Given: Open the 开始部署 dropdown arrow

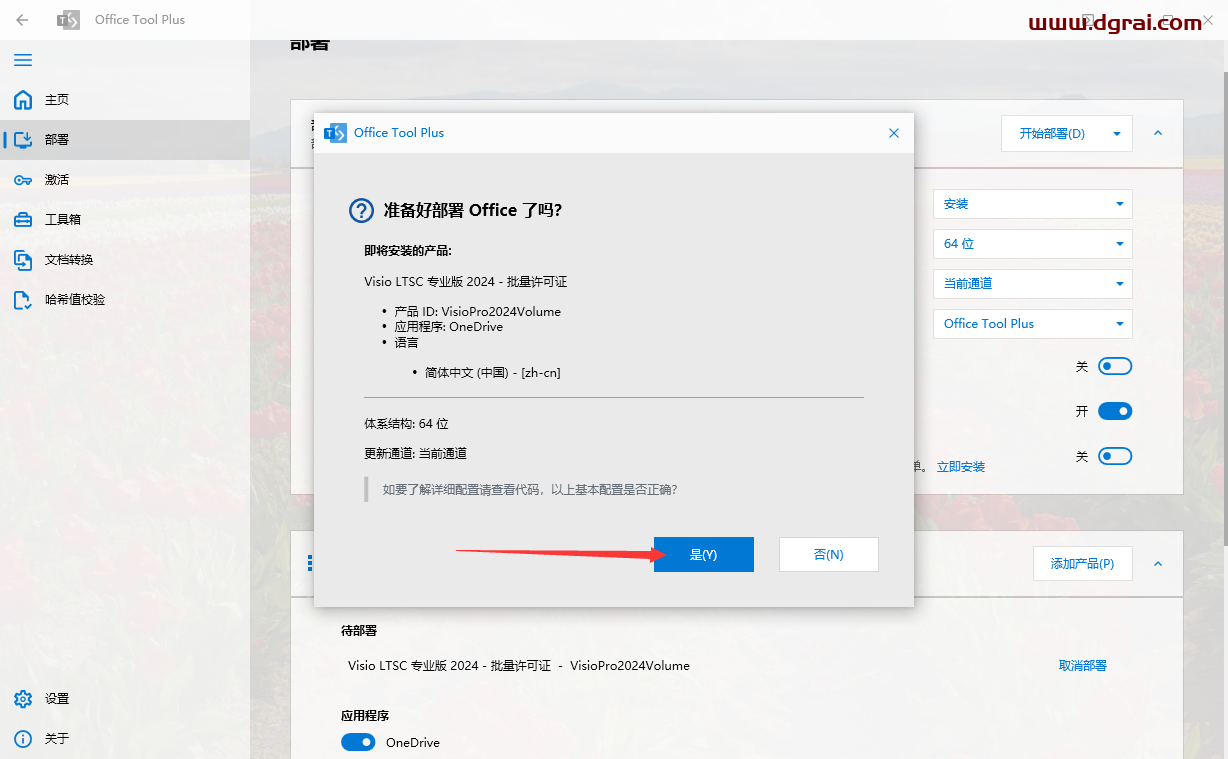Looking at the screenshot, I should tap(1118, 134).
